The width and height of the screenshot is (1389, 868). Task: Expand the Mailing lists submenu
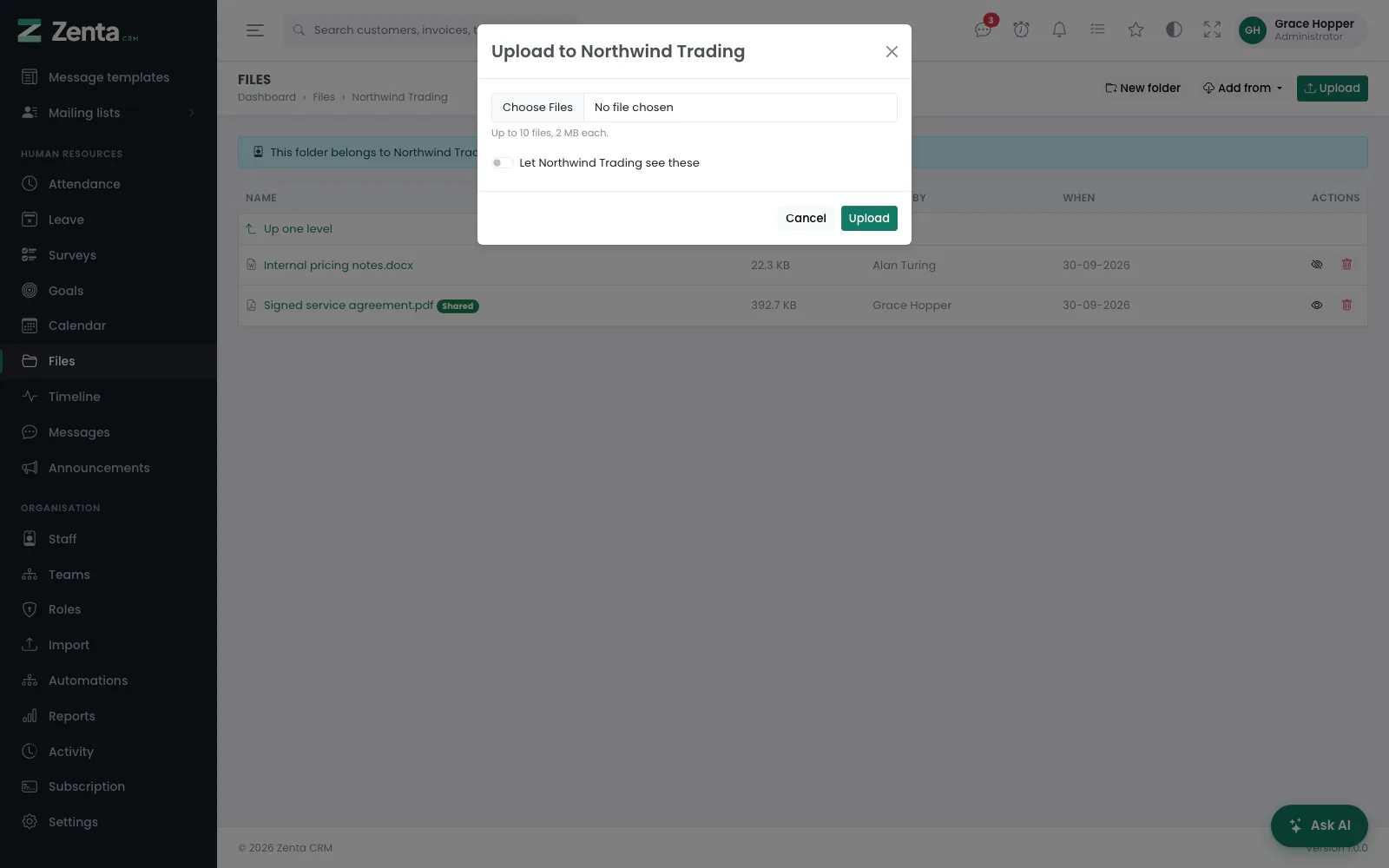(109, 113)
